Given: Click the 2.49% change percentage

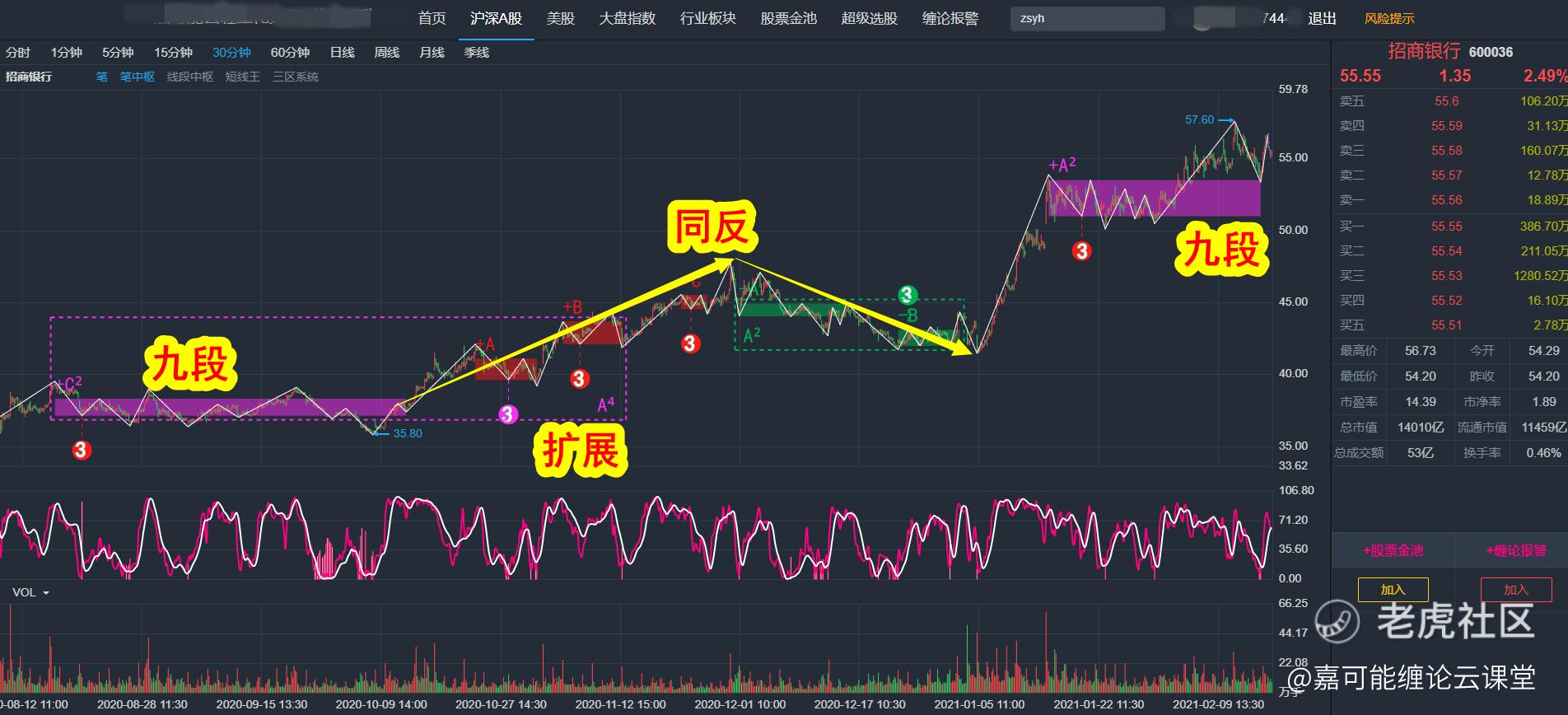Looking at the screenshot, I should (1545, 76).
